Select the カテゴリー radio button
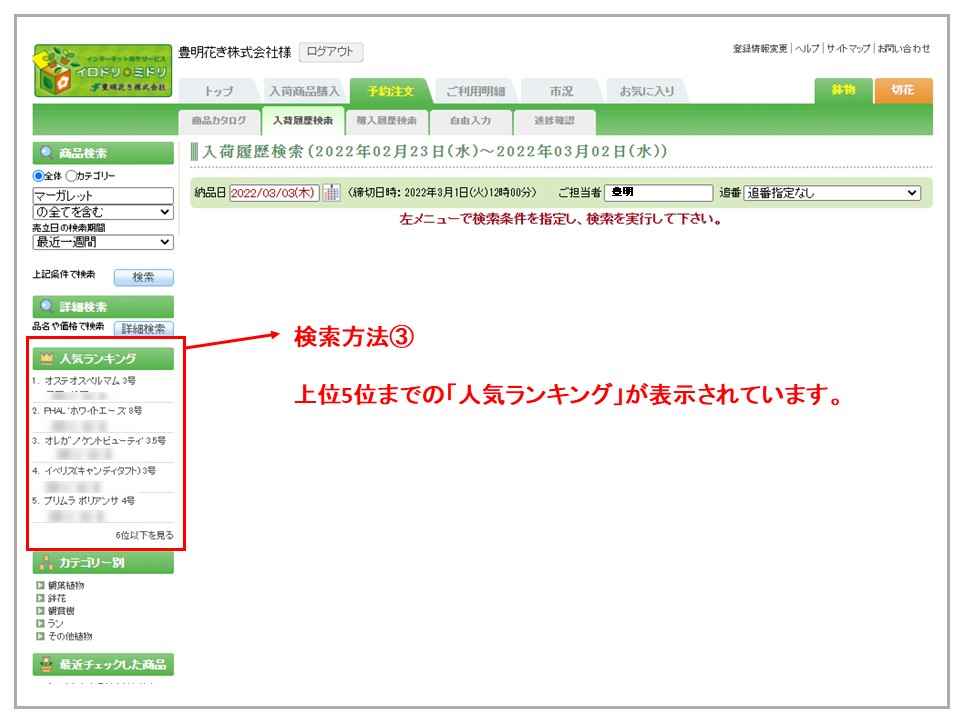 71,176
